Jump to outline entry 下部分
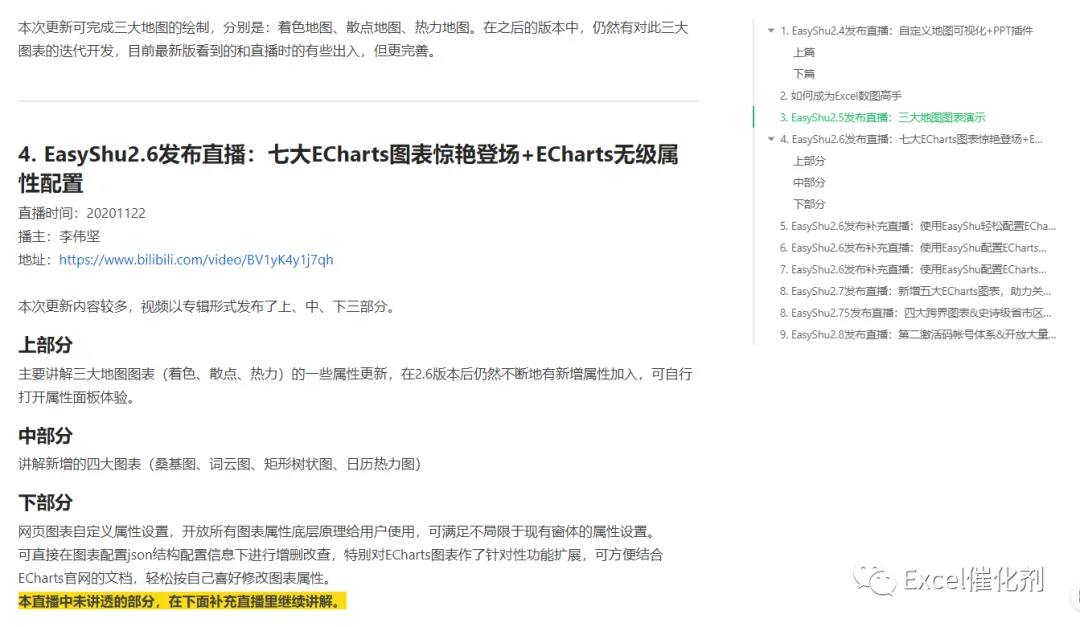The height and width of the screenshot is (627, 1080). click(809, 204)
